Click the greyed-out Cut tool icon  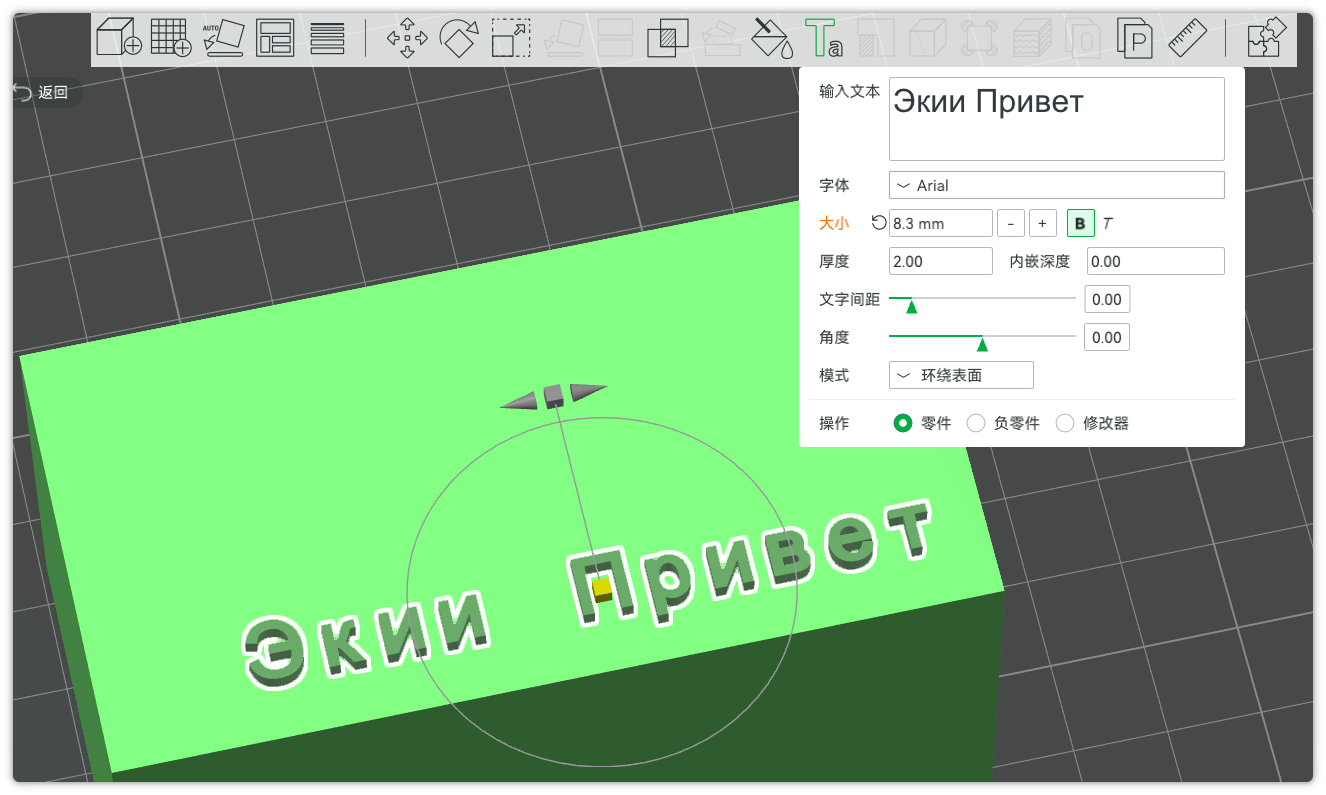click(x=615, y=39)
